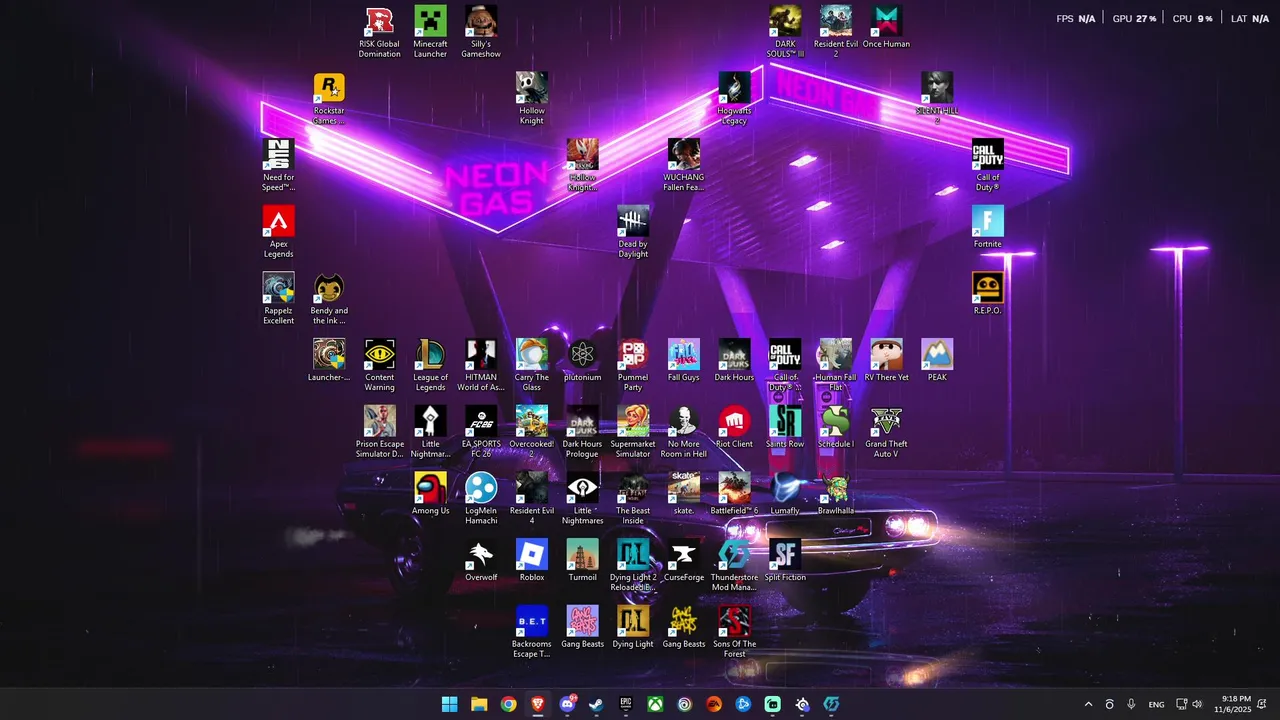Select the Overwolf shortcut
The height and width of the screenshot is (720, 1280).
[481, 560]
